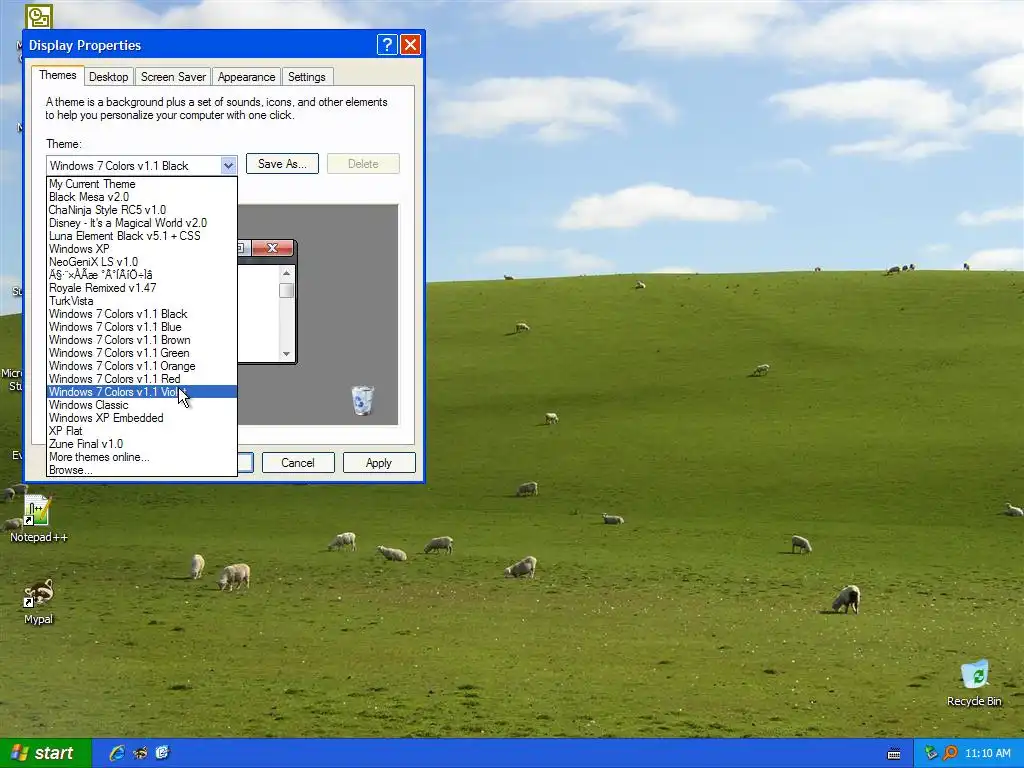Select NeoGeniX LS v1.0 theme
Screen dimensions: 1024x768
[142, 262]
